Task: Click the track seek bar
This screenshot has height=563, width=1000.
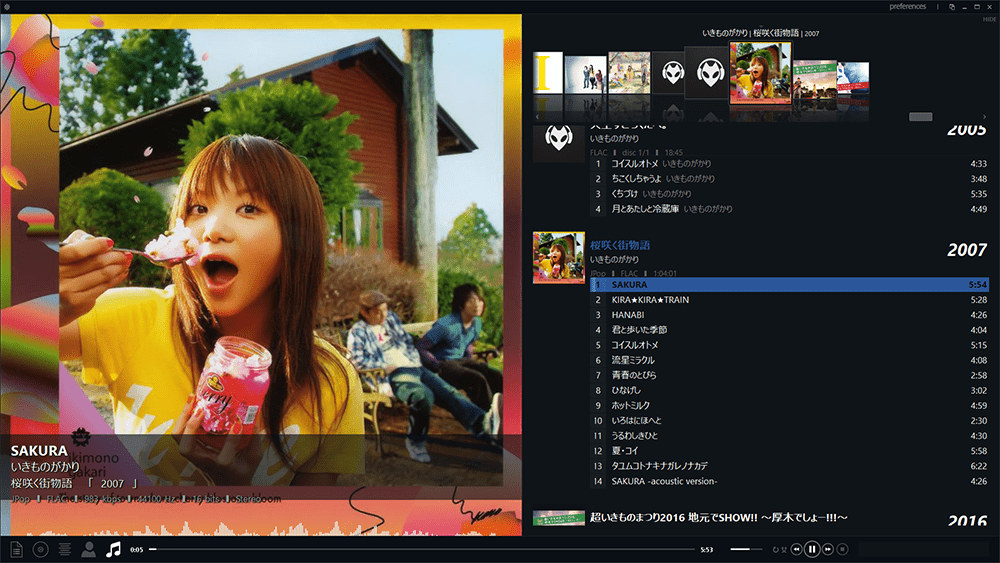Action: (422, 549)
